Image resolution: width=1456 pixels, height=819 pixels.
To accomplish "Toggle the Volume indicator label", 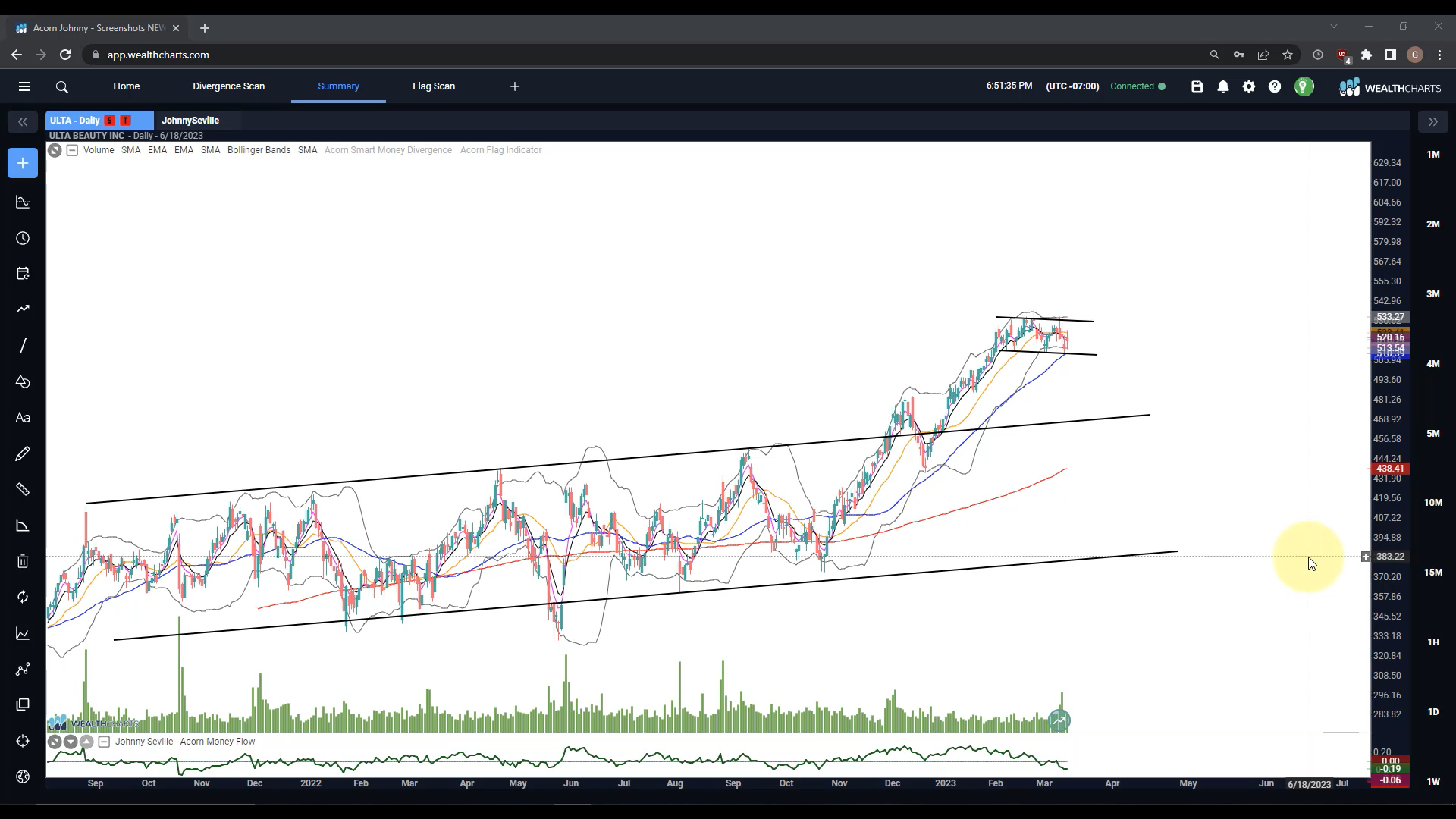I will click(x=99, y=150).
